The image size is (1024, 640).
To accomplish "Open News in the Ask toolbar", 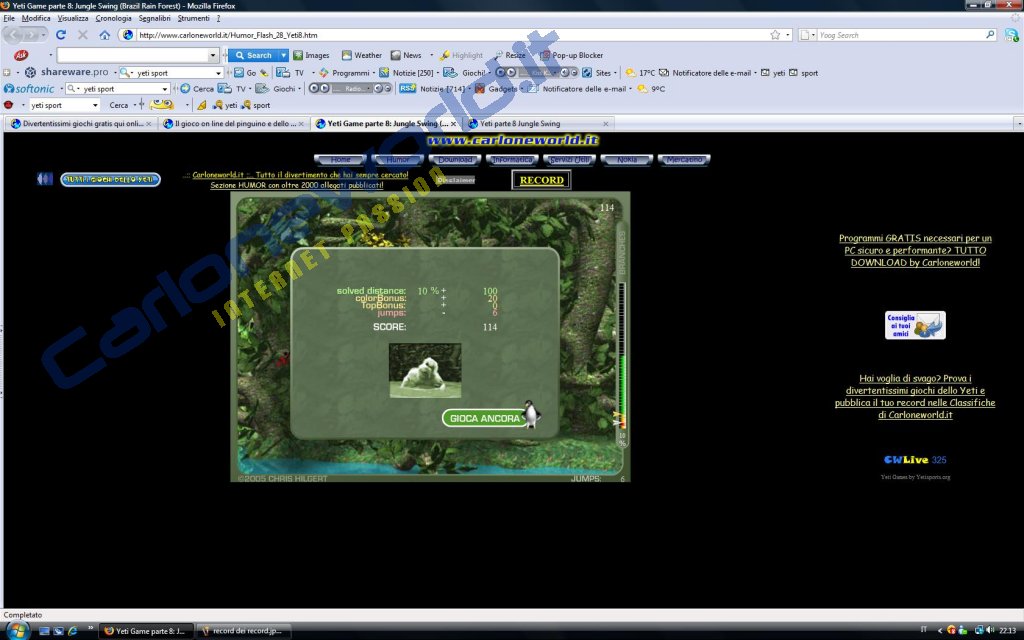I will pos(406,56).
